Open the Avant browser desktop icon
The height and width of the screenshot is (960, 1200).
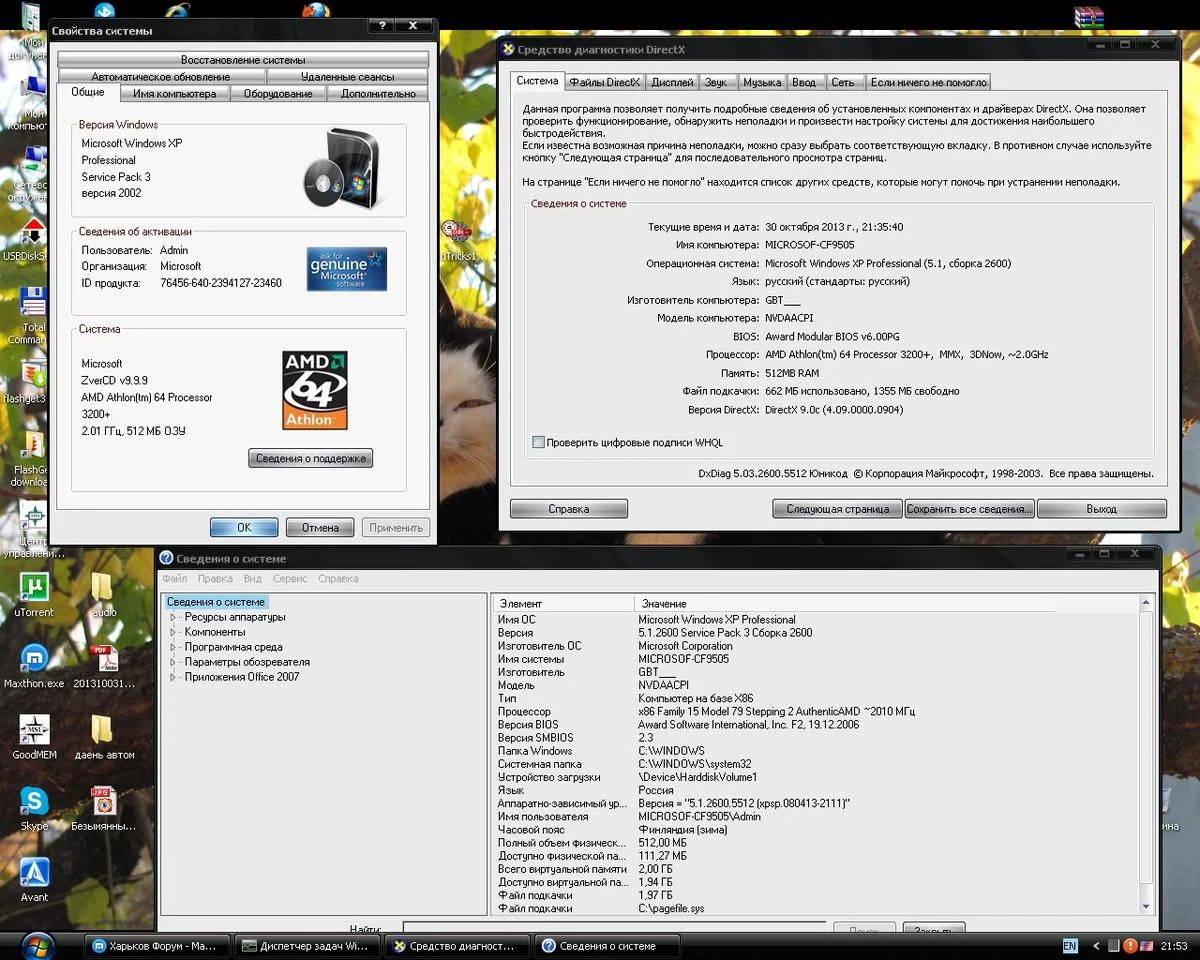34,873
